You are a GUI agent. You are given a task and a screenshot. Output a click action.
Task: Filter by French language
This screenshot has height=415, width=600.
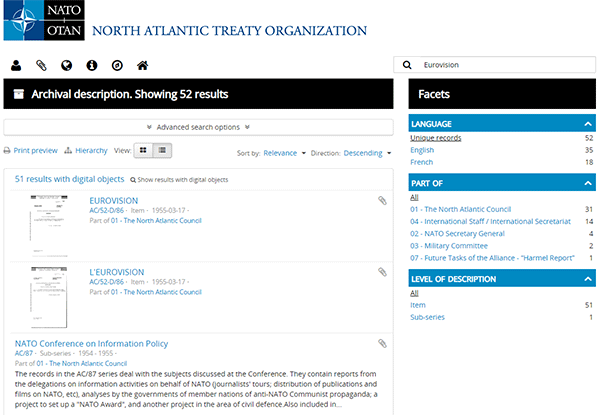(422, 162)
